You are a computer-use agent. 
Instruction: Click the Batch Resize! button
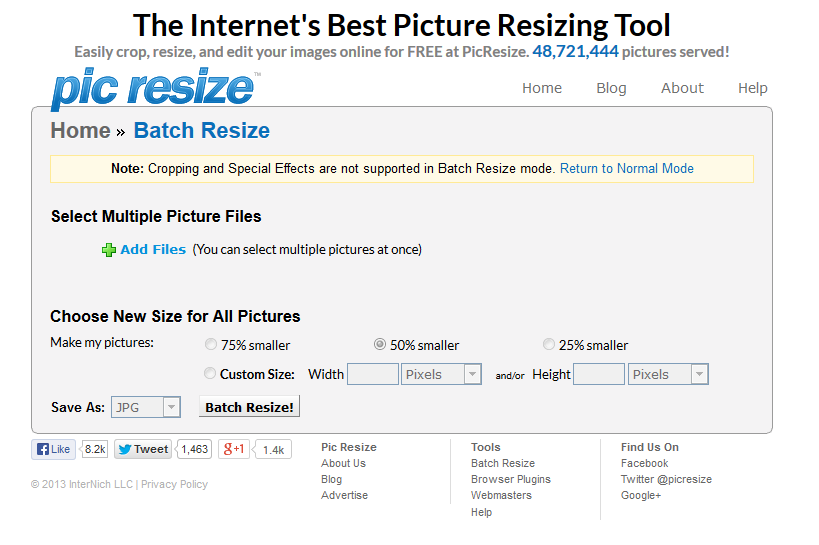click(x=249, y=407)
